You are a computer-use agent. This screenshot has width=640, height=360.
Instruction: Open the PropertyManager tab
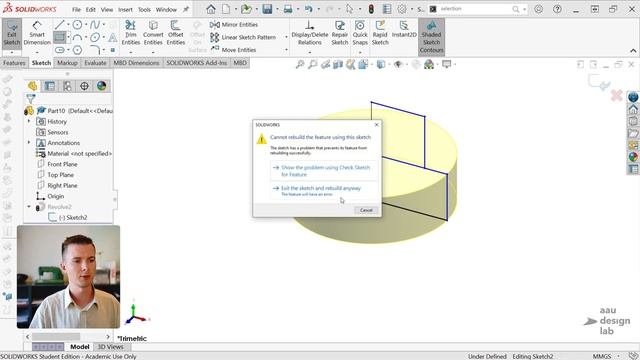[x=50, y=86]
